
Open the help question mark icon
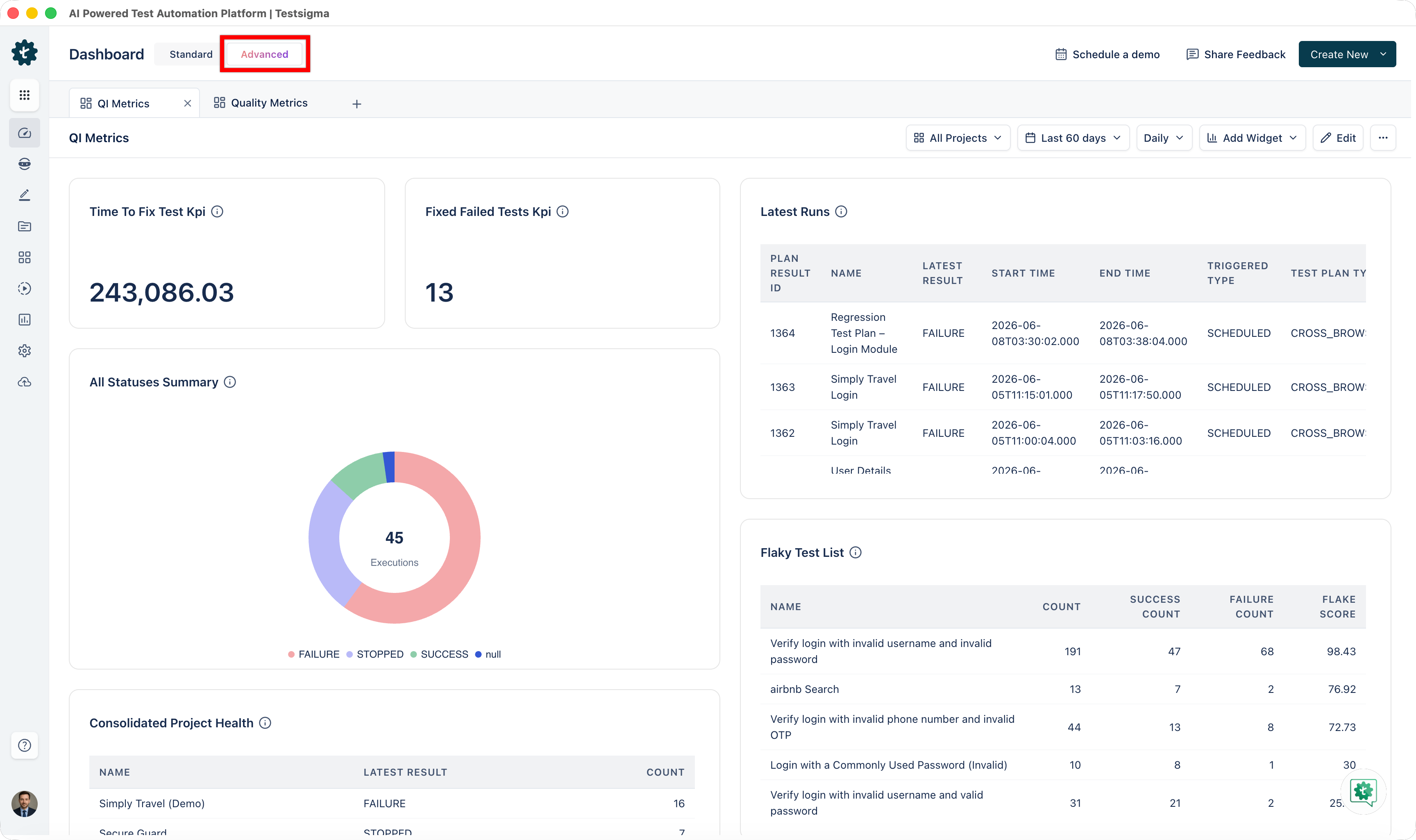(x=24, y=745)
